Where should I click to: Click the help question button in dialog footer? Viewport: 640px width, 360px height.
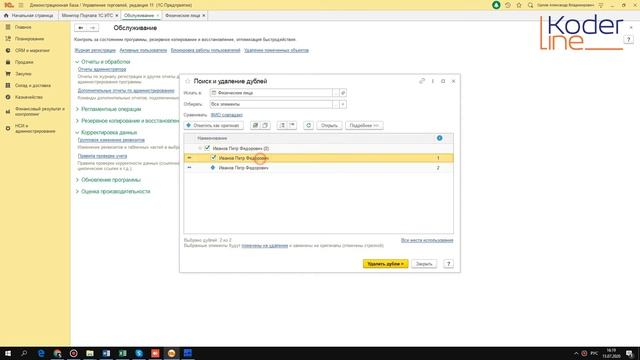[448, 264]
